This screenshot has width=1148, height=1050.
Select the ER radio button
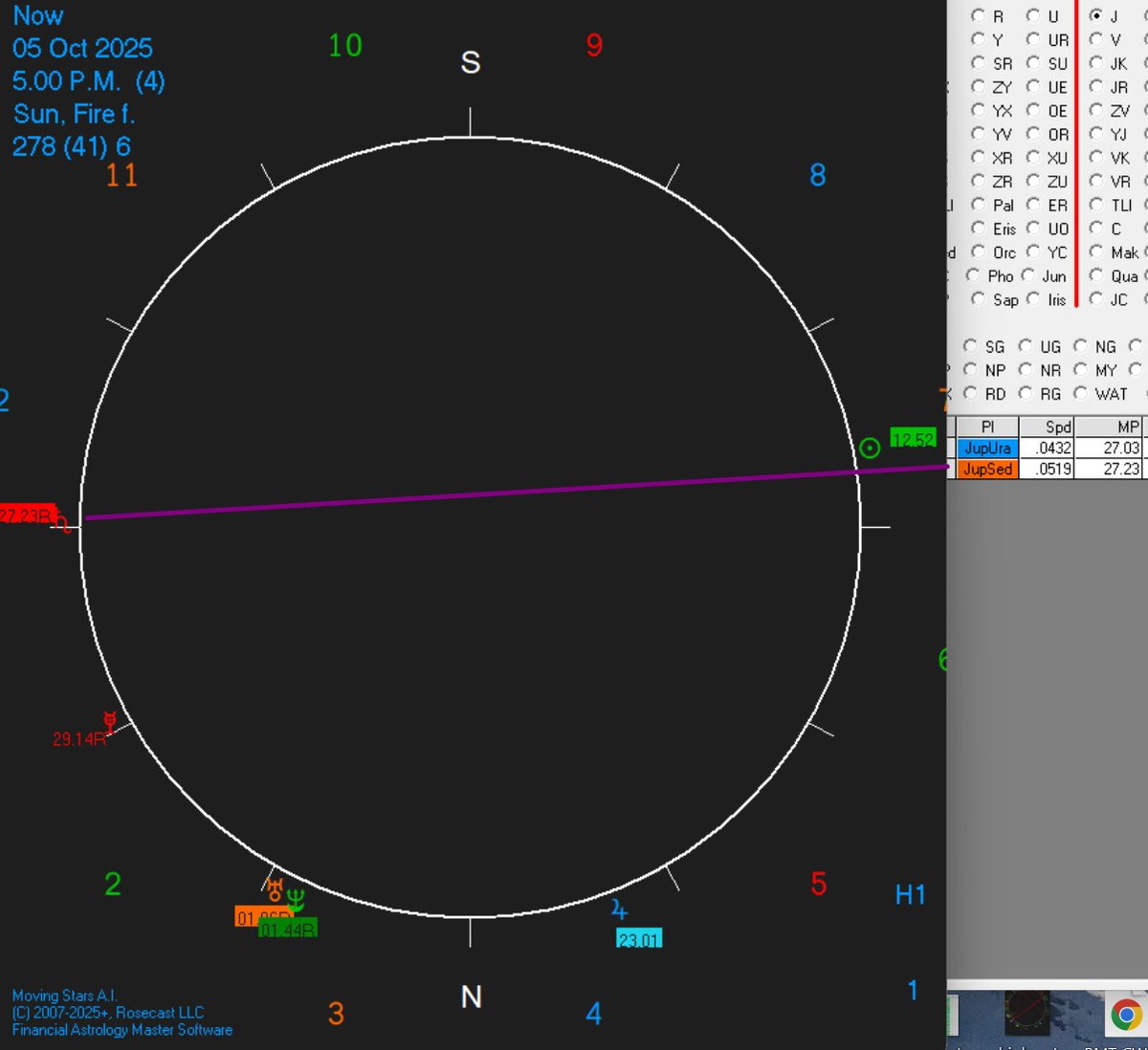click(1033, 204)
